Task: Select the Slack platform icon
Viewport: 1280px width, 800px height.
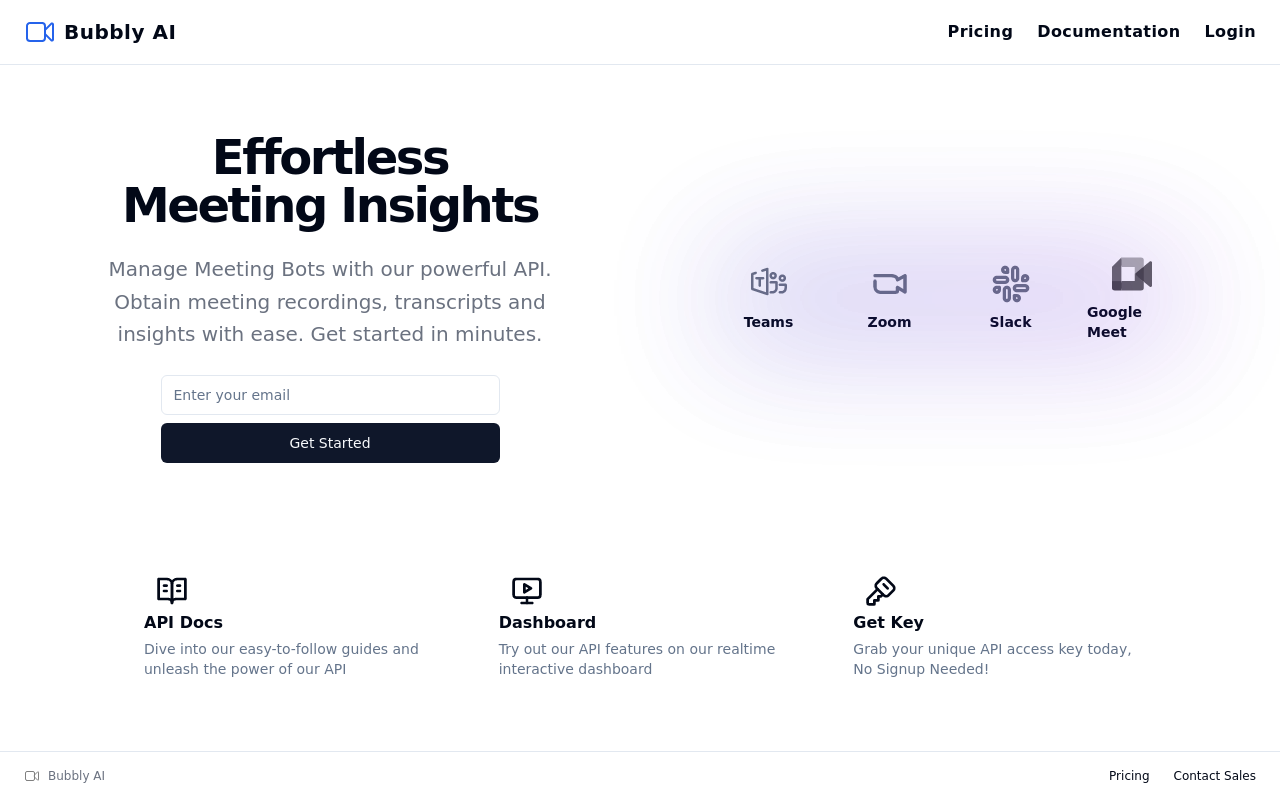Action: click(x=1010, y=284)
